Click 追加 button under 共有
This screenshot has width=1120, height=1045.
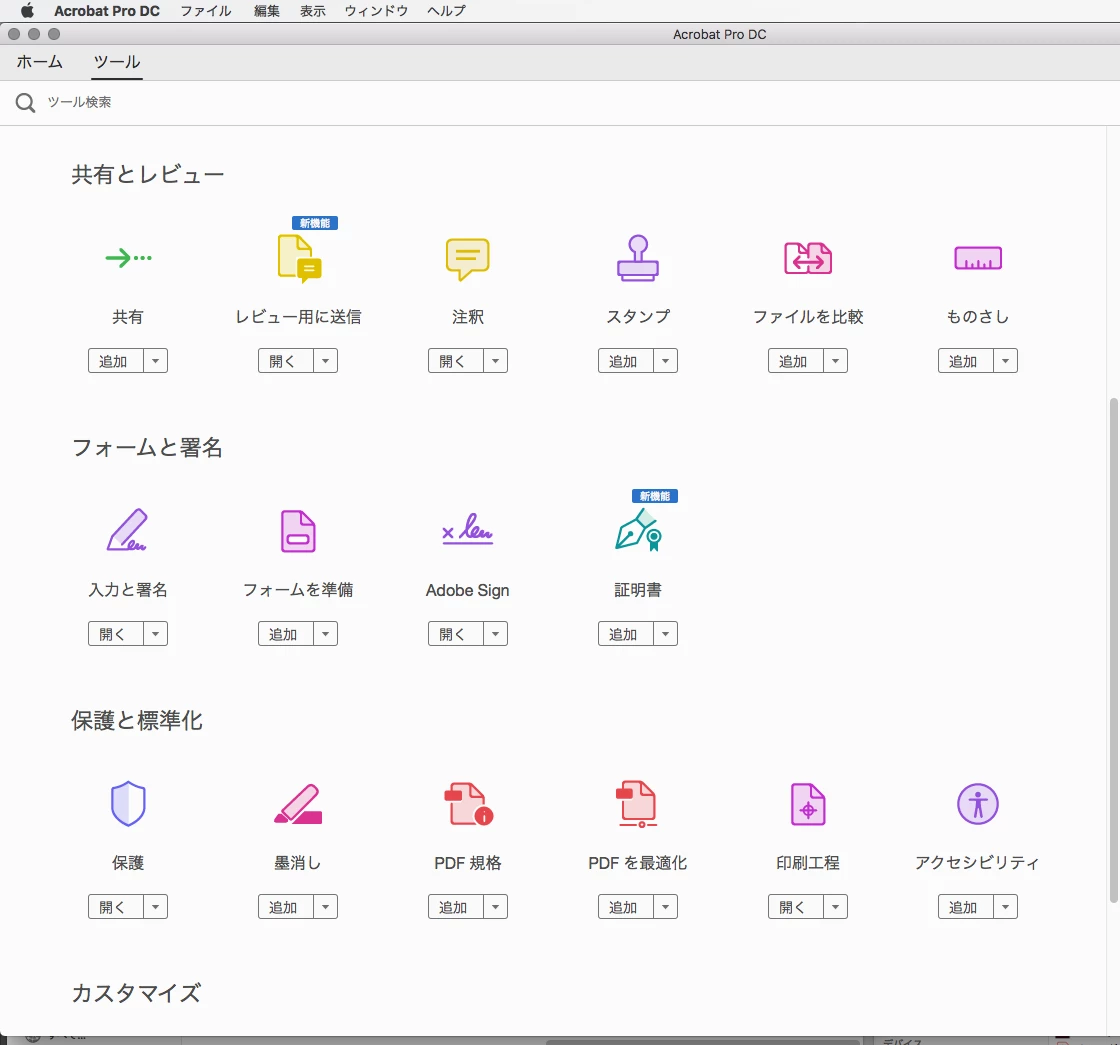(116, 361)
